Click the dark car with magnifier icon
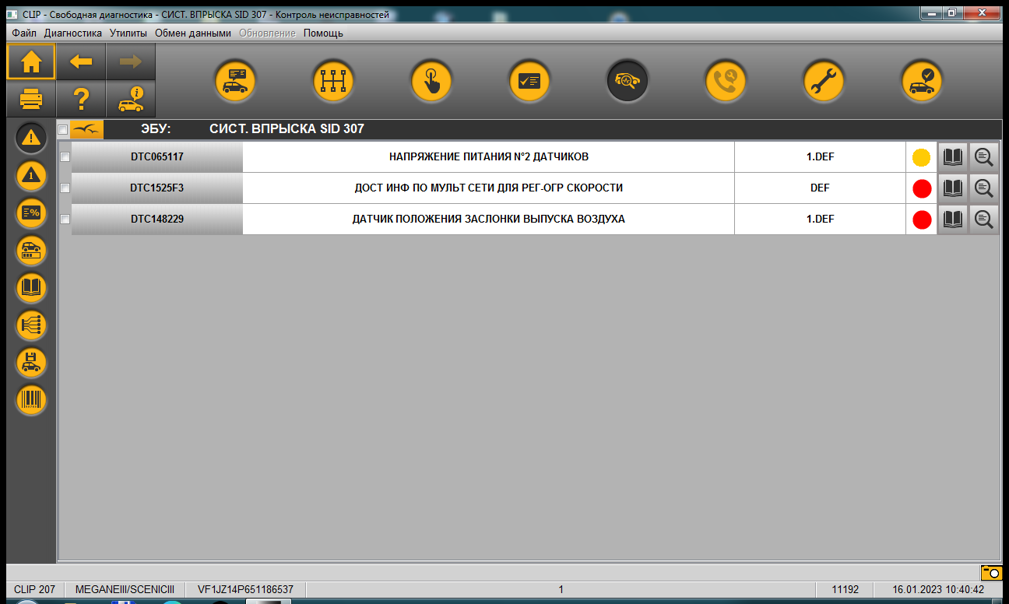 pyautogui.click(x=627, y=81)
